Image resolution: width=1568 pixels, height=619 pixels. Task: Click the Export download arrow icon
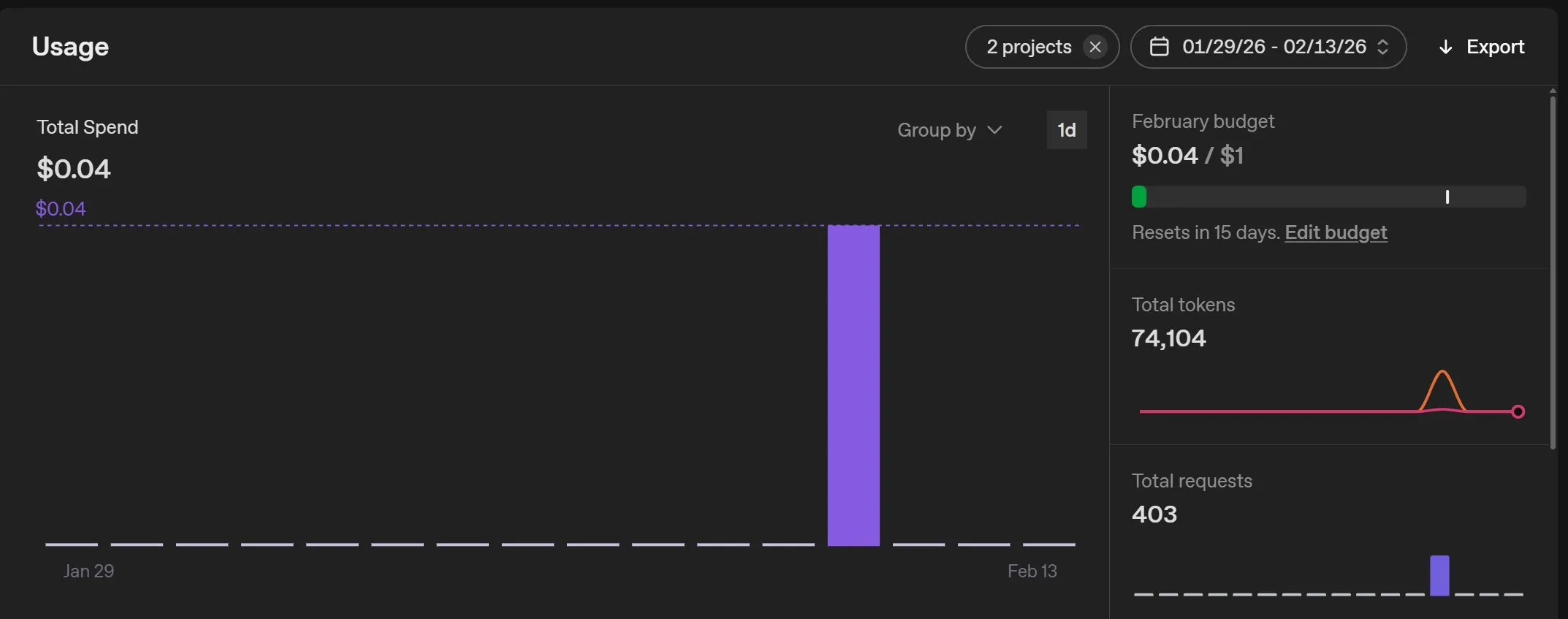pos(1445,48)
